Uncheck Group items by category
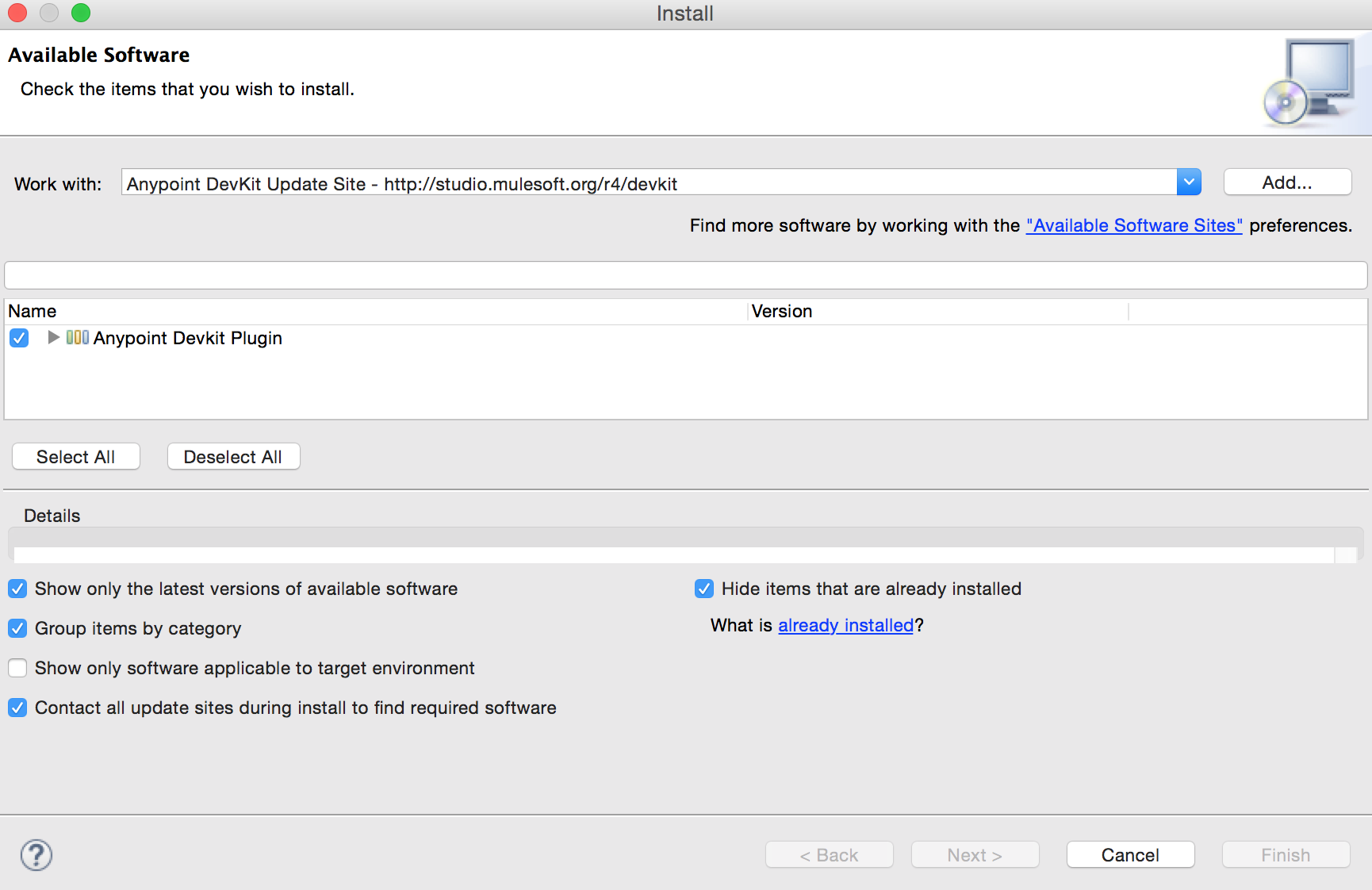Image resolution: width=1372 pixels, height=890 pixels. 17,628
